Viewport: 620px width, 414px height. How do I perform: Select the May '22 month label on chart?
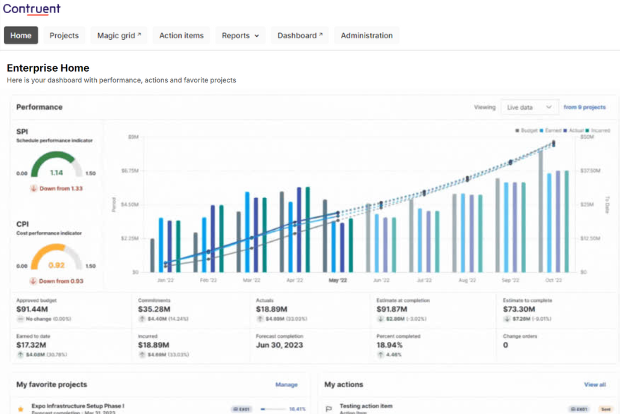[338, 280]
